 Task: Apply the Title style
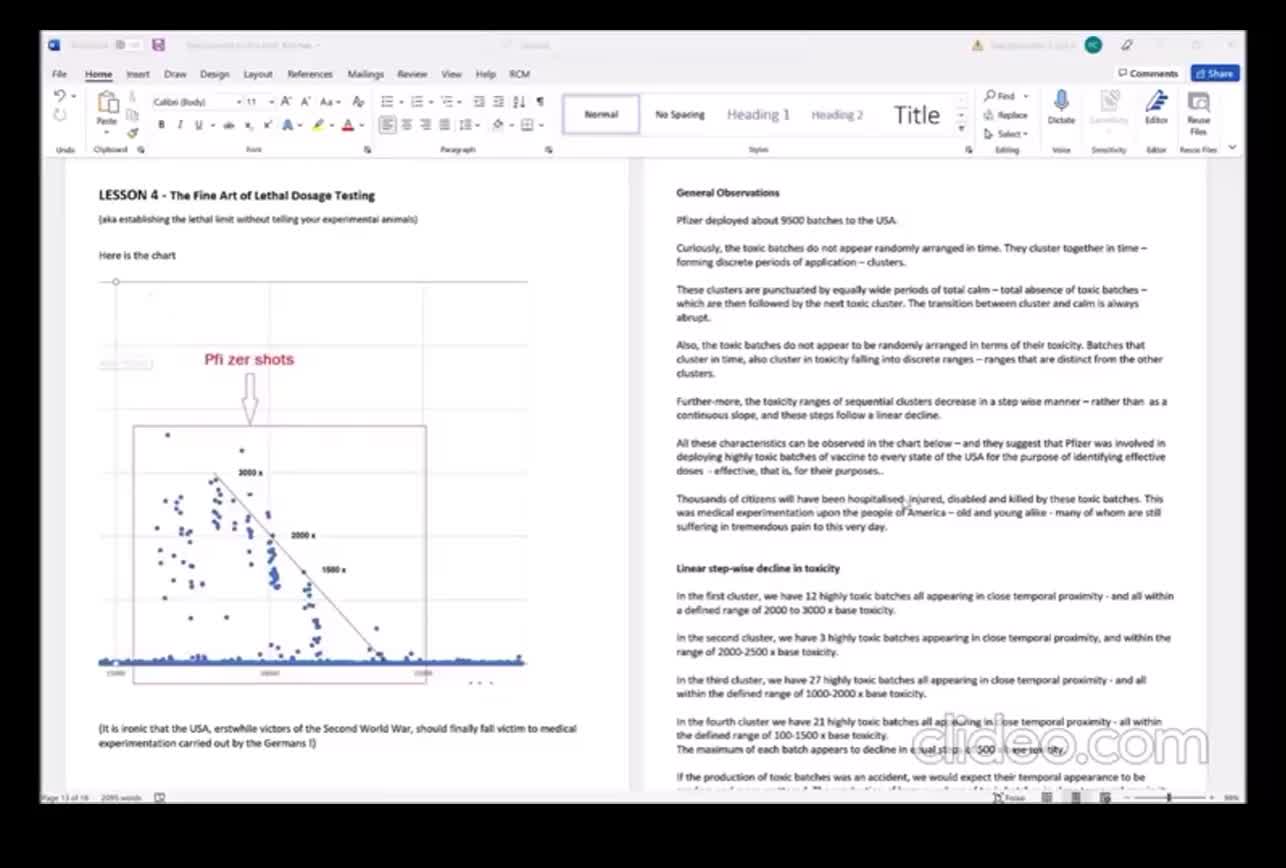point(916,114)
